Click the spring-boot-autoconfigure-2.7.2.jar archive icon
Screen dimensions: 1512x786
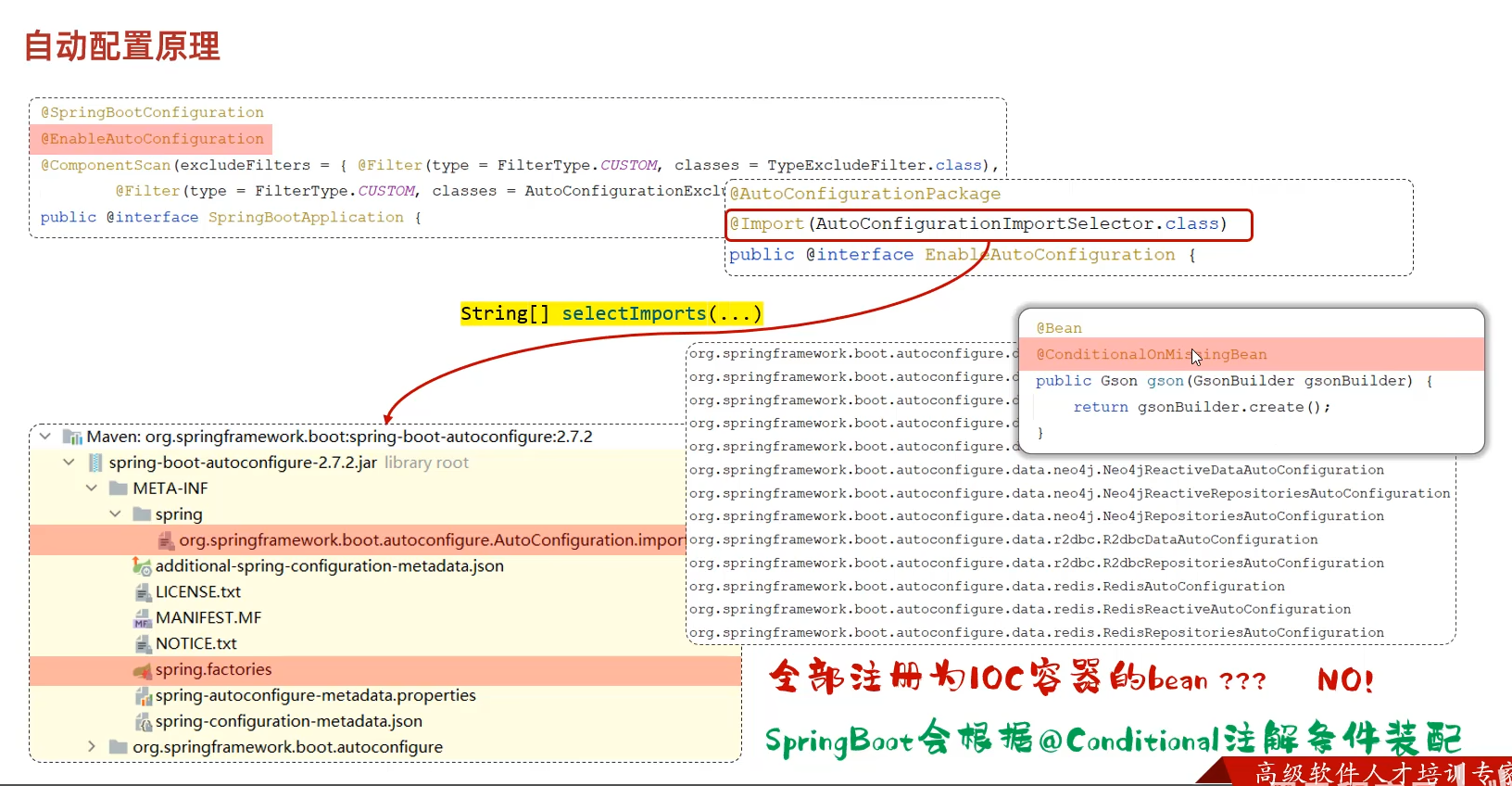[95, 463]
